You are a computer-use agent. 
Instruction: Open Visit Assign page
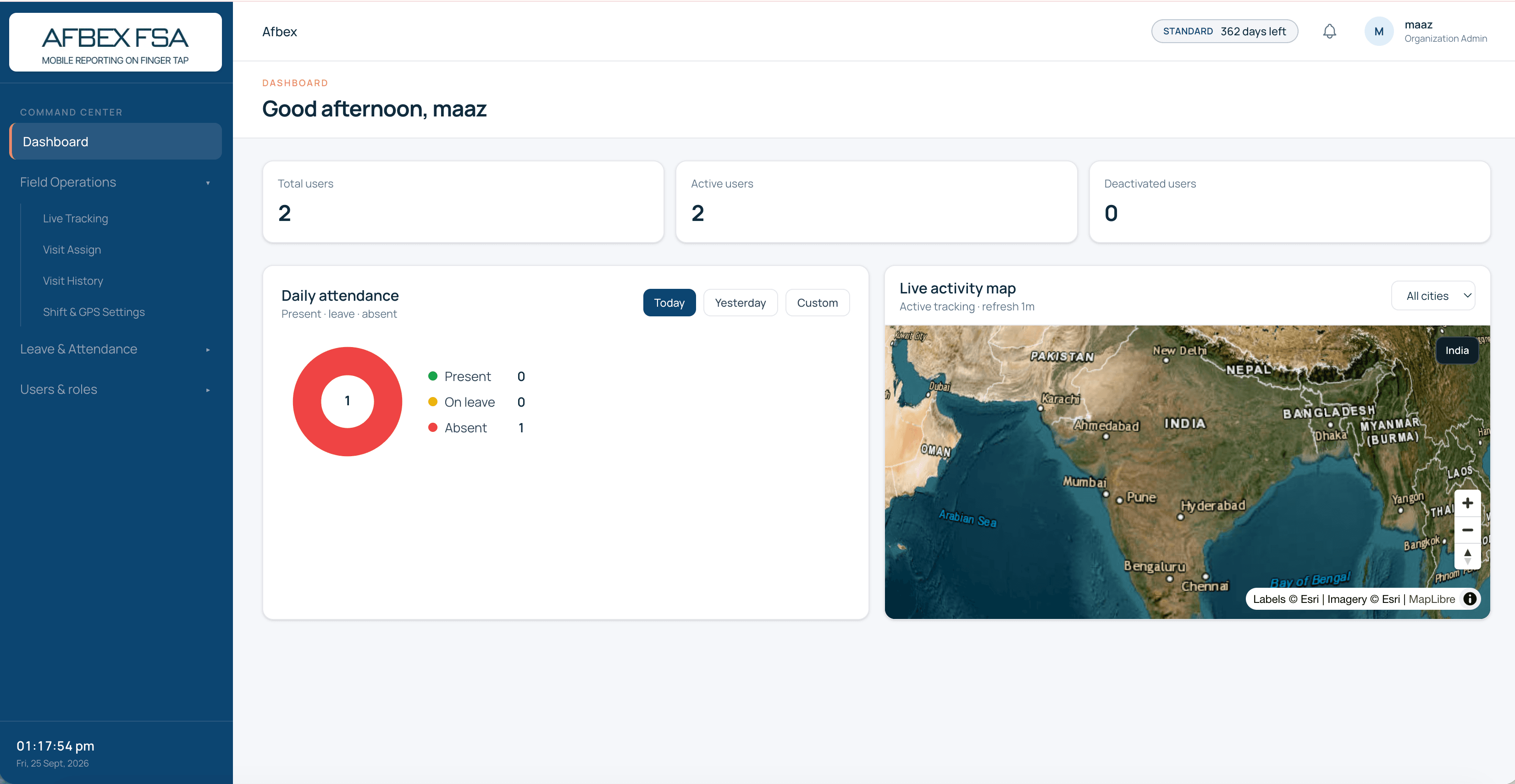72,249
